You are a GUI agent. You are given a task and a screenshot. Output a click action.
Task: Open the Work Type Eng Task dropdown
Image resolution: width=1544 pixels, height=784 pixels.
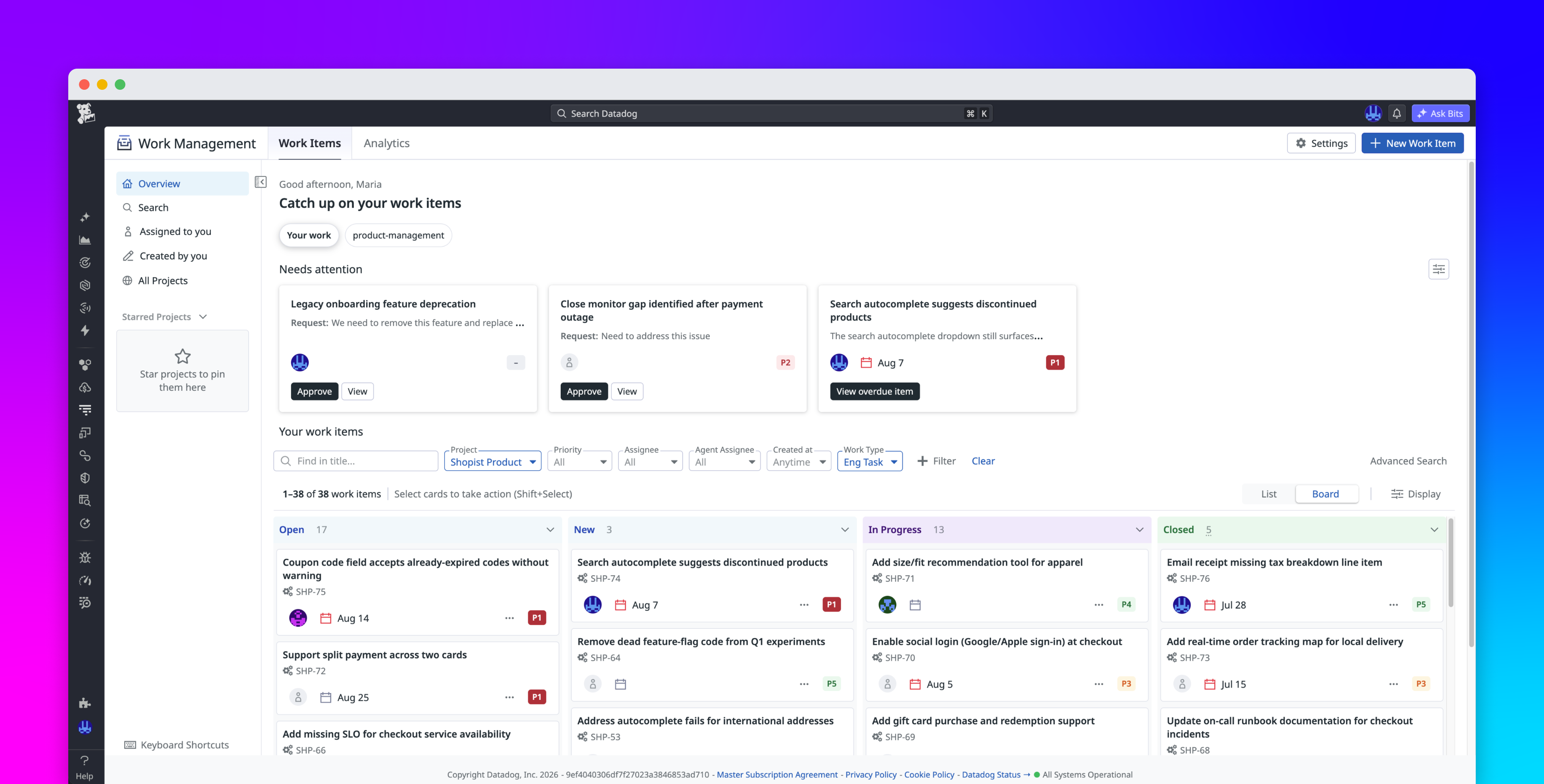[870, 461]
